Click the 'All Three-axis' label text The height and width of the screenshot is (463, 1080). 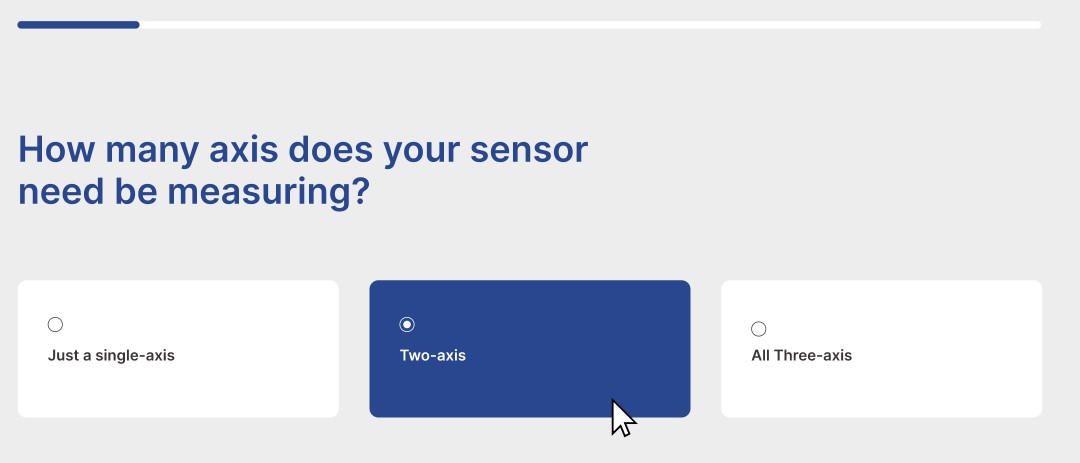(x=802, y=356)
